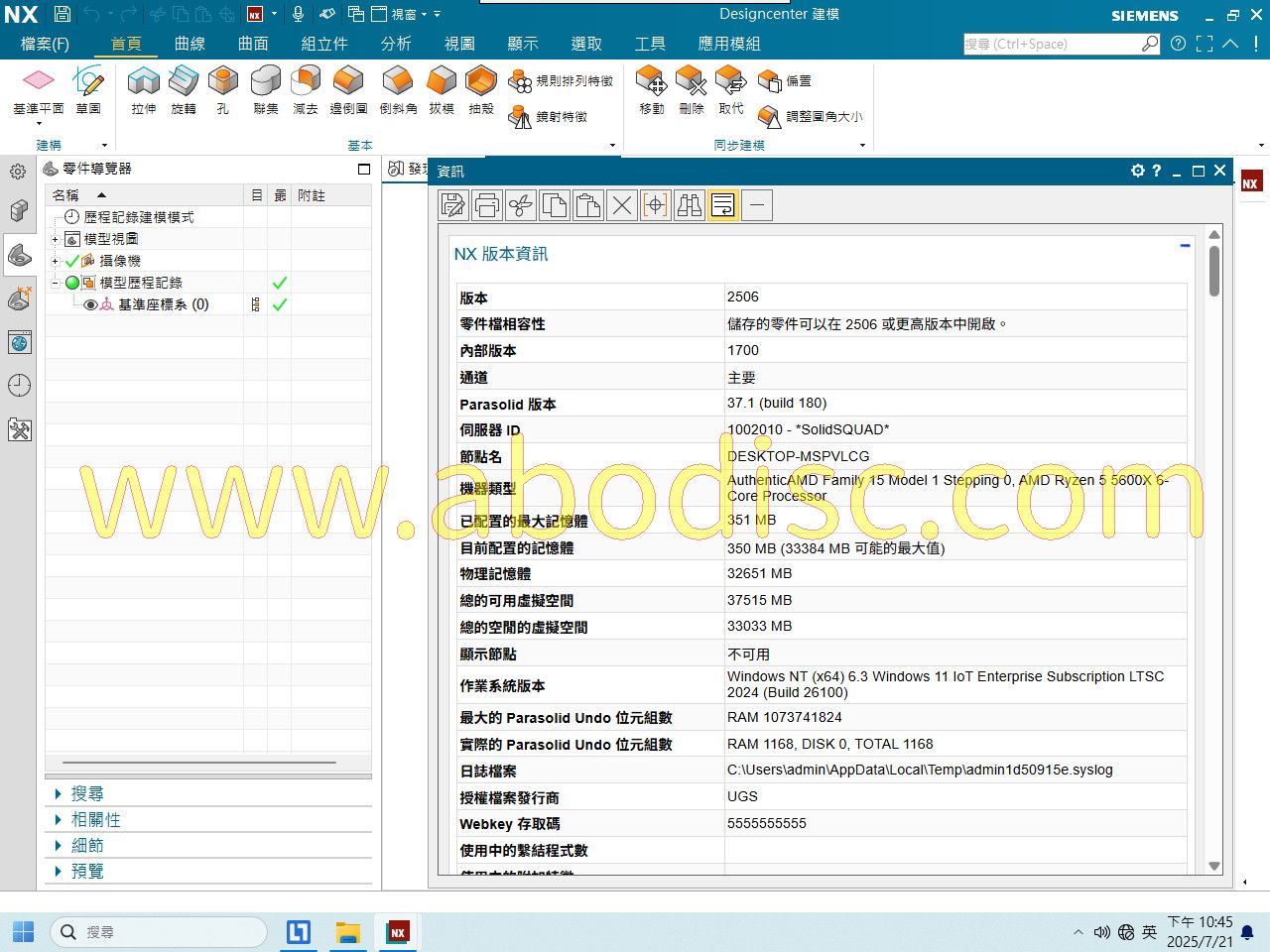Viewport: 1270px width, 952px height.
Task: Switch to the 分析 ribbon tab
Action: click(x=396, y=44)
